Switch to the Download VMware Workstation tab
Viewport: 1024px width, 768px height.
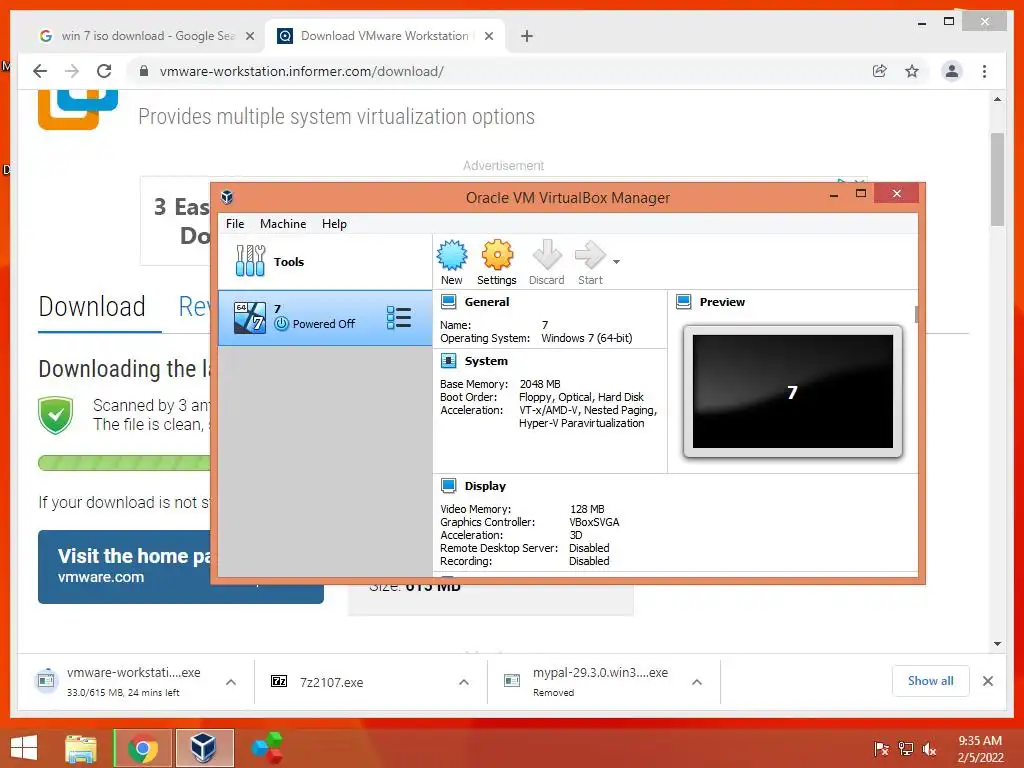pos(384,36)
